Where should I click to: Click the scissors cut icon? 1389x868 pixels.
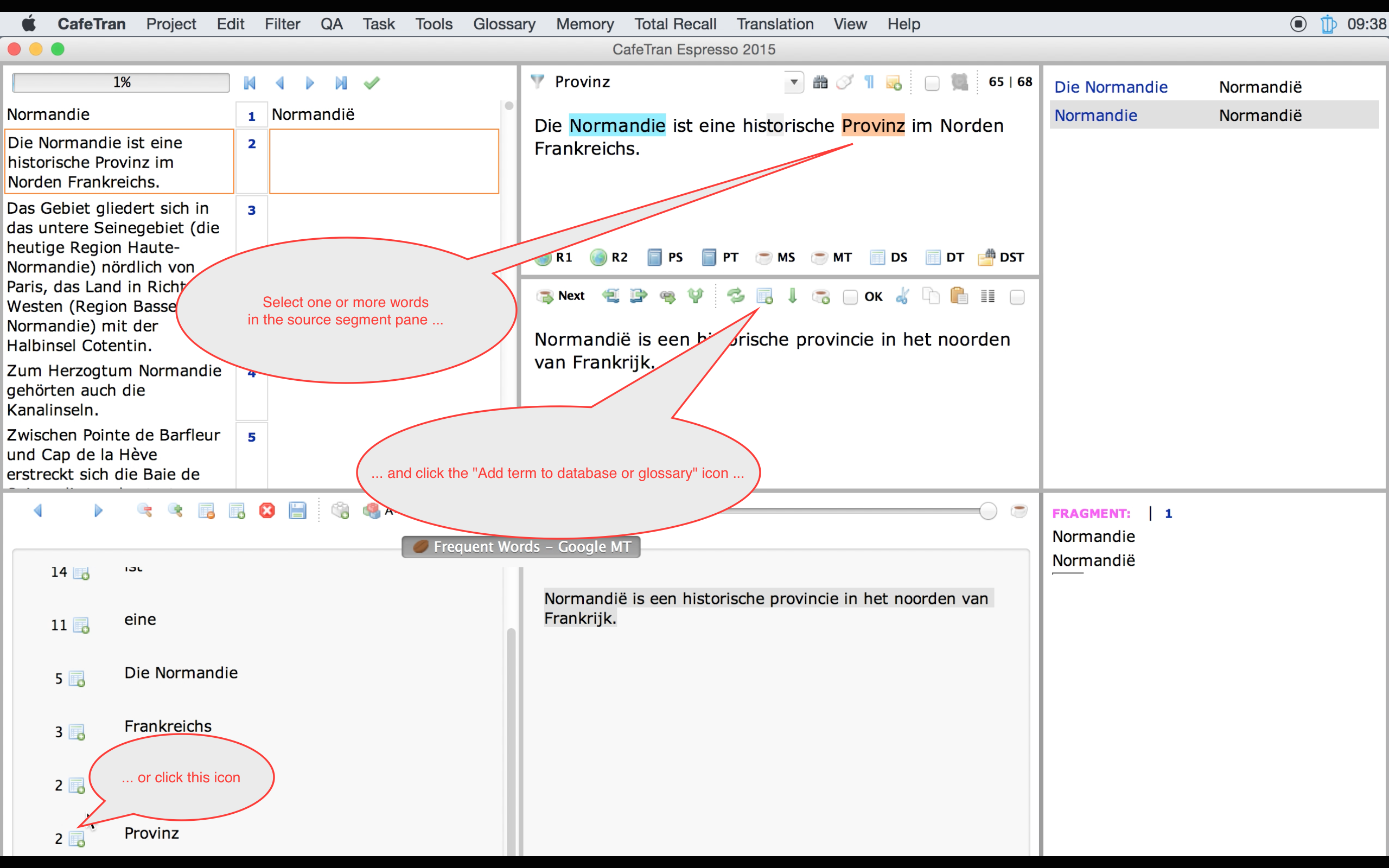pos(903,296)
